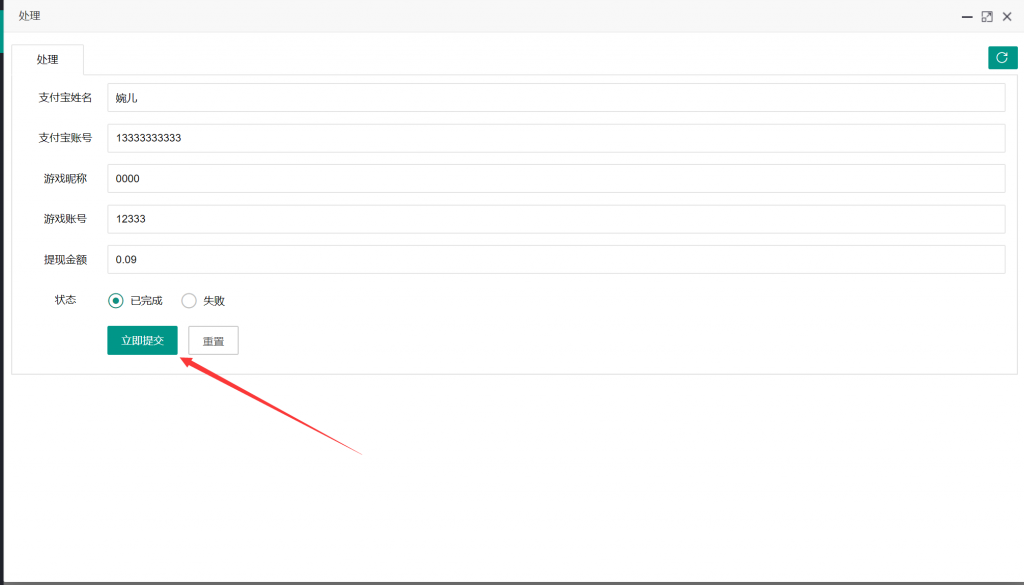Screen dimensions: 1024x585
Task: Focus the 支付宝姓名 input field
Action: point(556,97)
